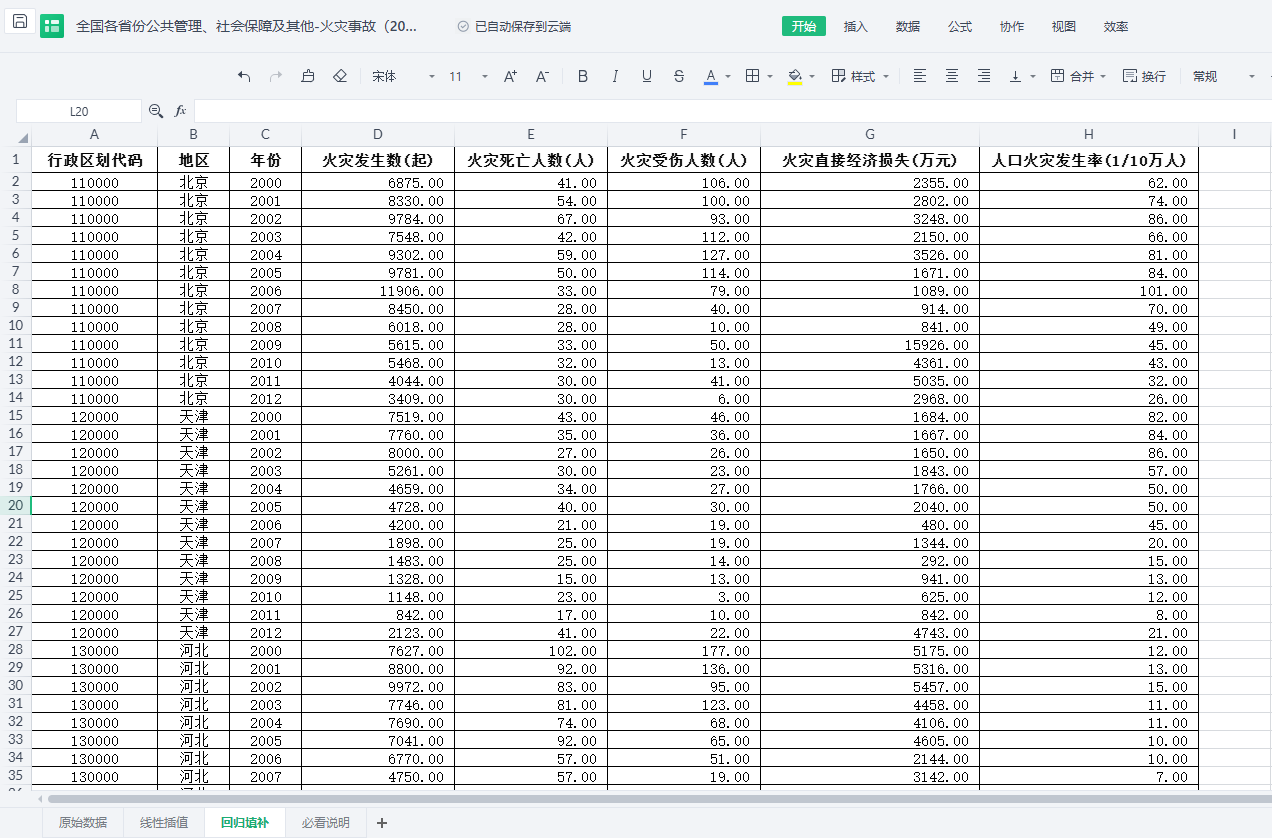Click the 河北 cell for year 2000
Image resolution: width=1272 pixels, height=838 pixels.
pos(194,651)
